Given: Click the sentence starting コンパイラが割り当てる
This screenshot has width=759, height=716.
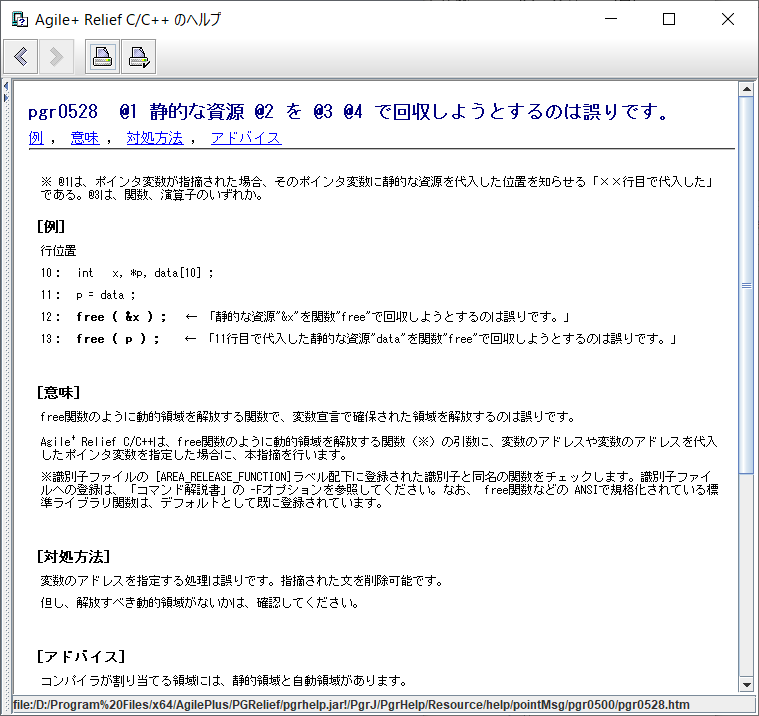Looking at the screenshot, I should [224, 681].
